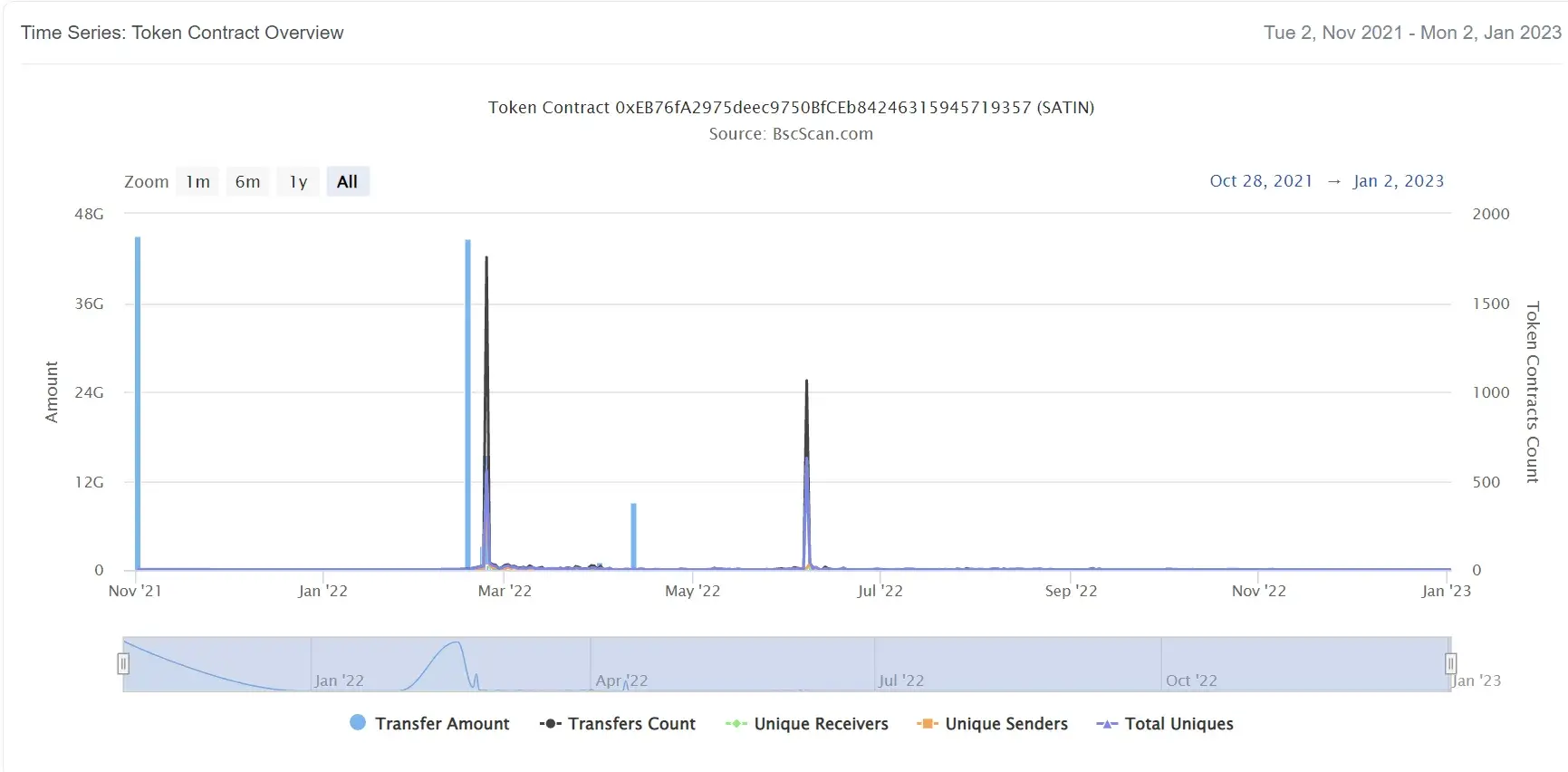Screen dimensions: 1568x772
Task: Click the Amount axis title
Action: coord(52,391)
